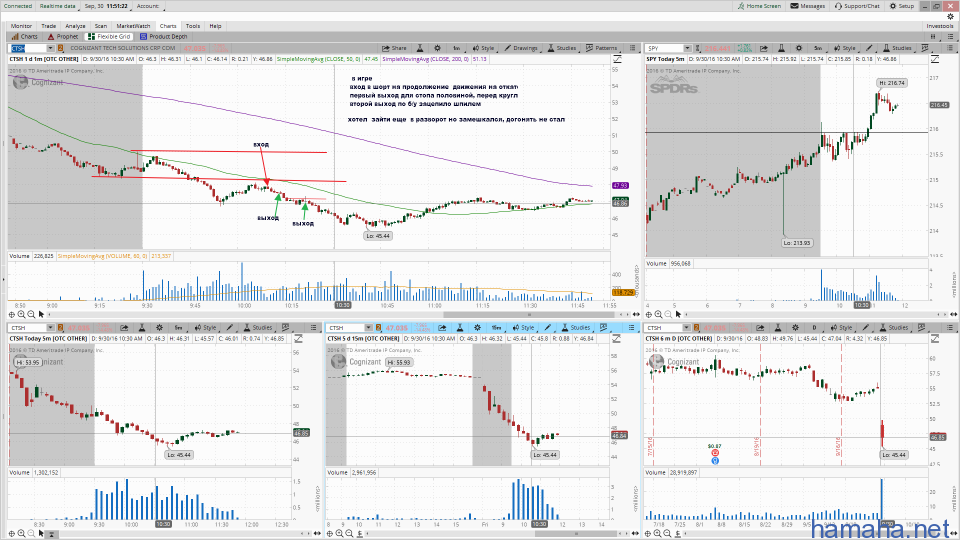Screen dimensions: 960x540
Task: Open drawing pencil tool on SPY chart
Action: 869,48
